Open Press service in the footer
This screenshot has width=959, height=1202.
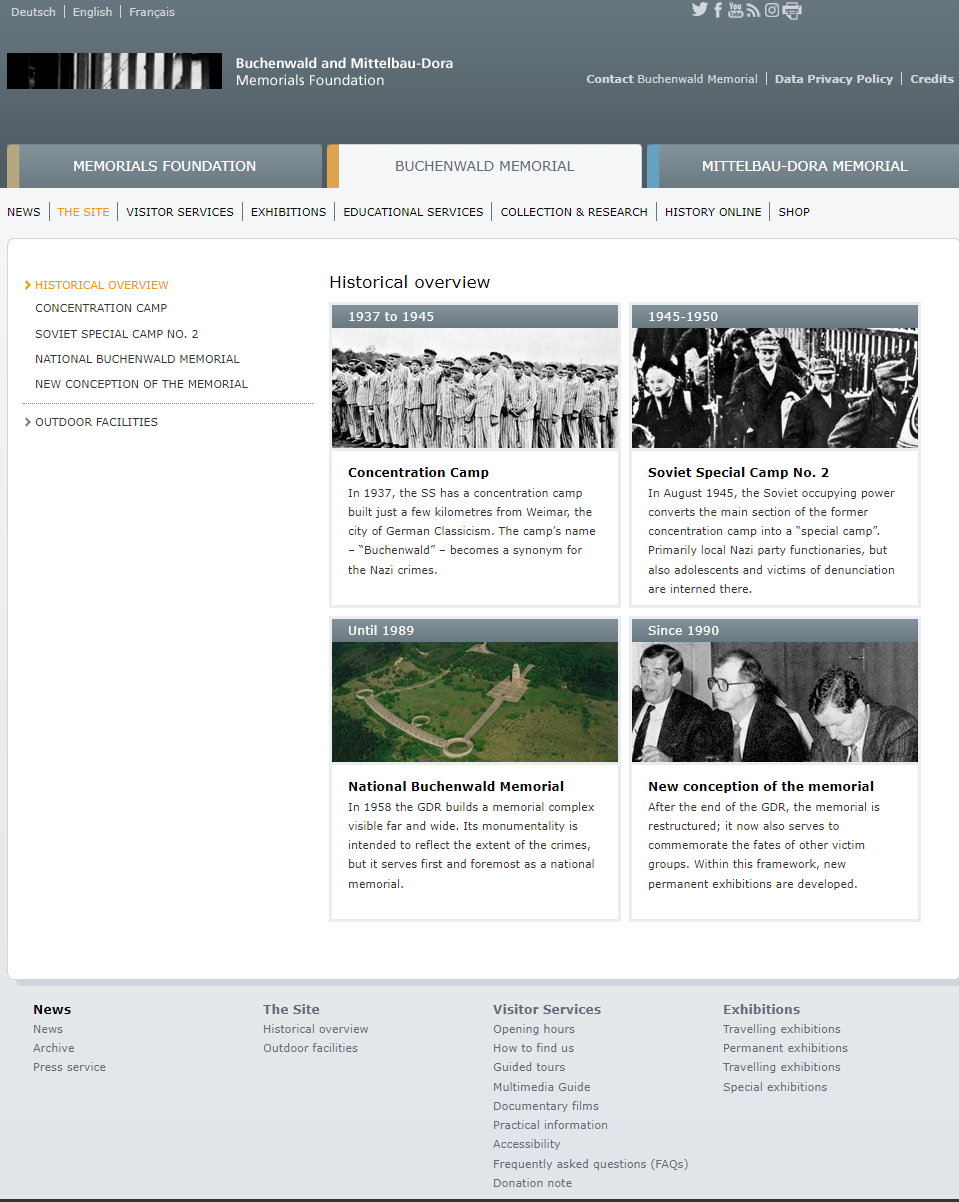click(x=69, y=1067)
